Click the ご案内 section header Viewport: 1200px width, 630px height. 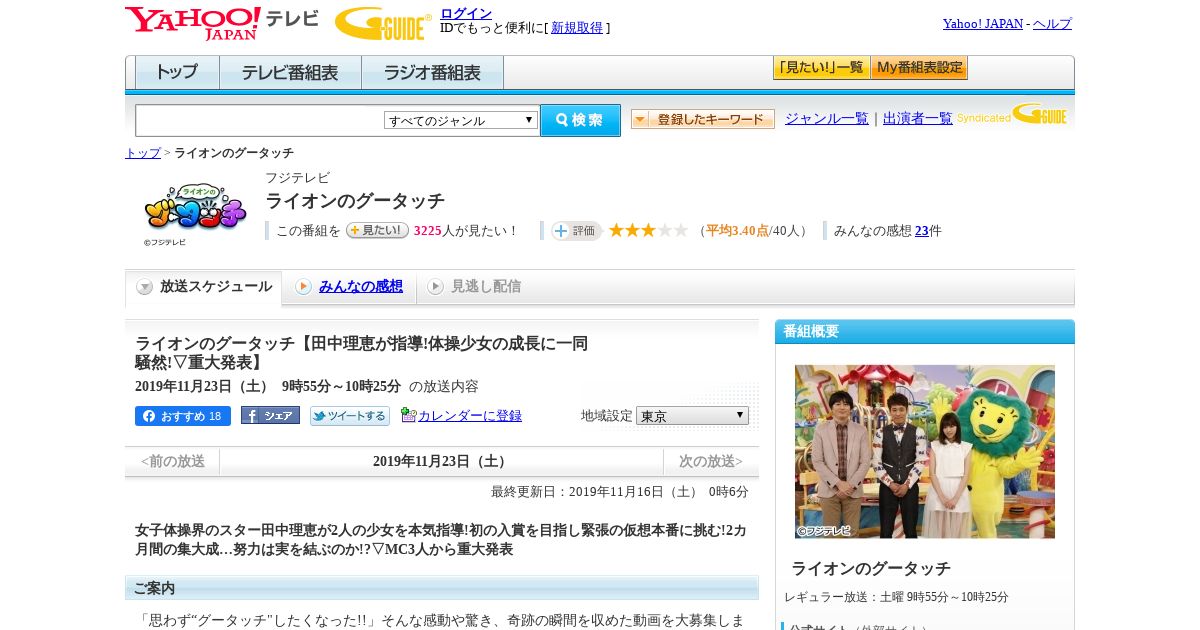(442, 588)
